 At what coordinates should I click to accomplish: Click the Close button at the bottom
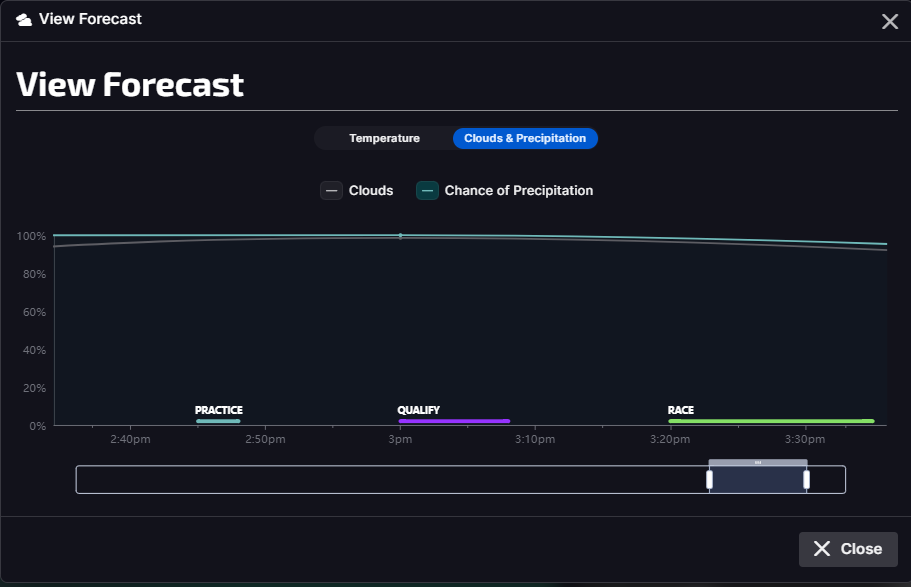click(x=848, y=549)
